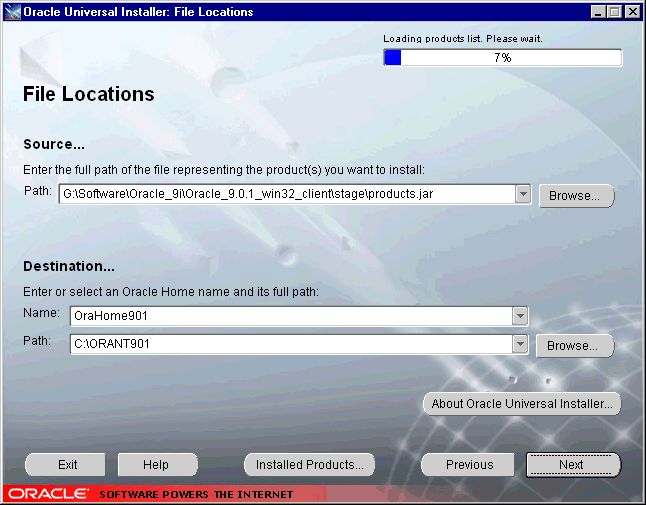Minimize the installer window
The width and height of the screenshot is (646, 505).
598,12
